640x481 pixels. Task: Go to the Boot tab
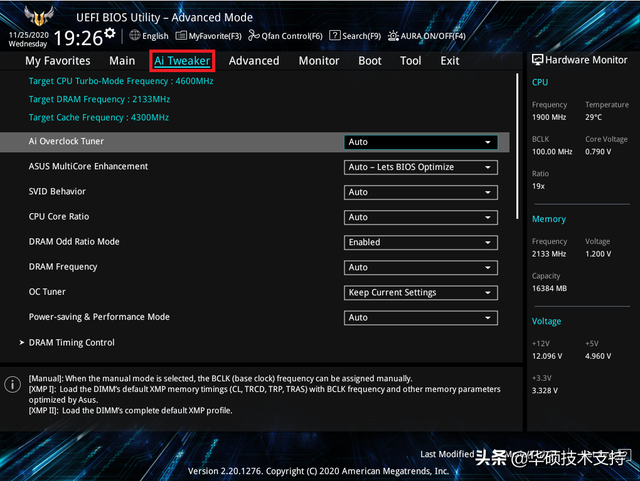[x=370, y=61]
